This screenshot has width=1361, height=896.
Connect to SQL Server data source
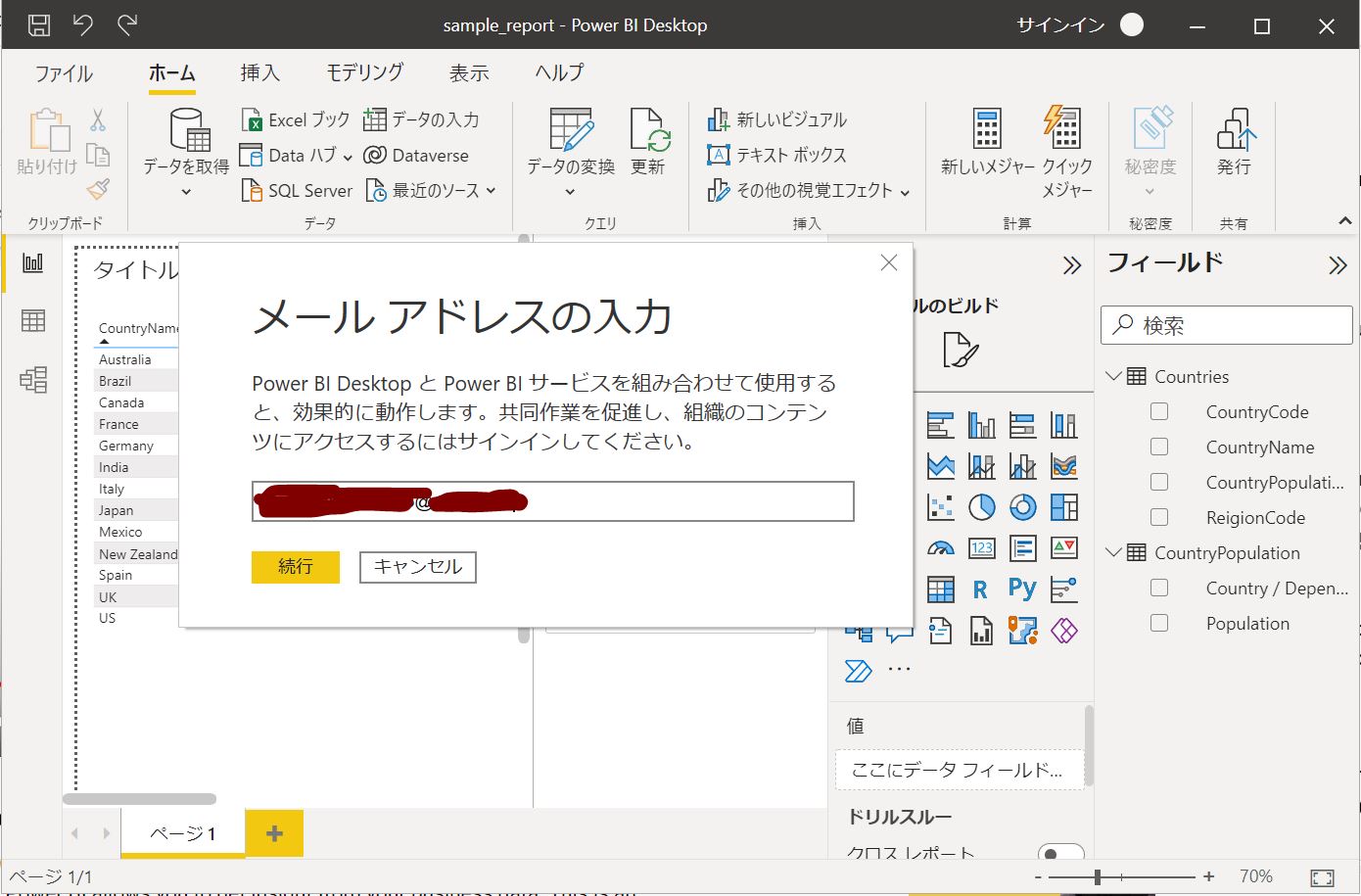point(297,191)
